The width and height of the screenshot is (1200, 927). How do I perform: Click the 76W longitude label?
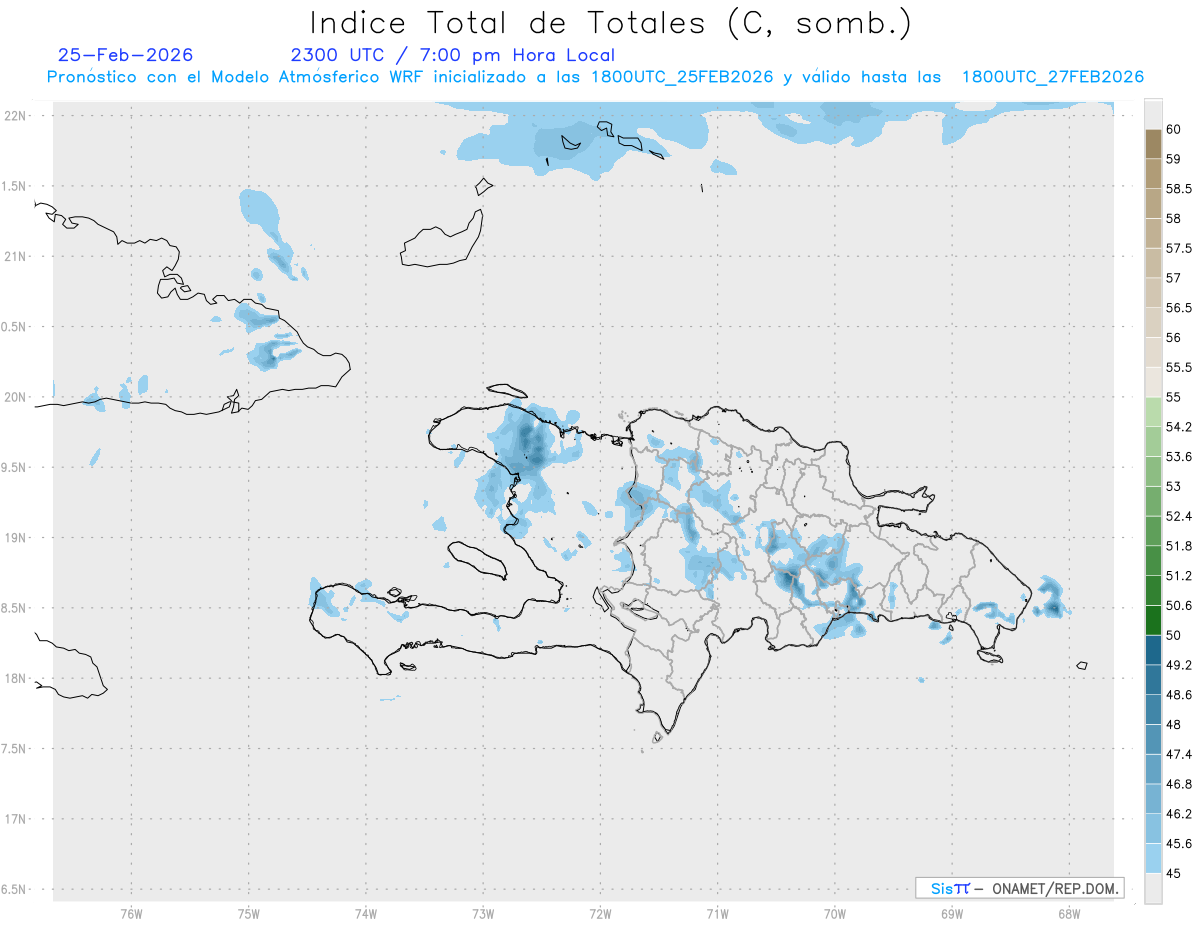pyautogui.click(x=131, y=913)
